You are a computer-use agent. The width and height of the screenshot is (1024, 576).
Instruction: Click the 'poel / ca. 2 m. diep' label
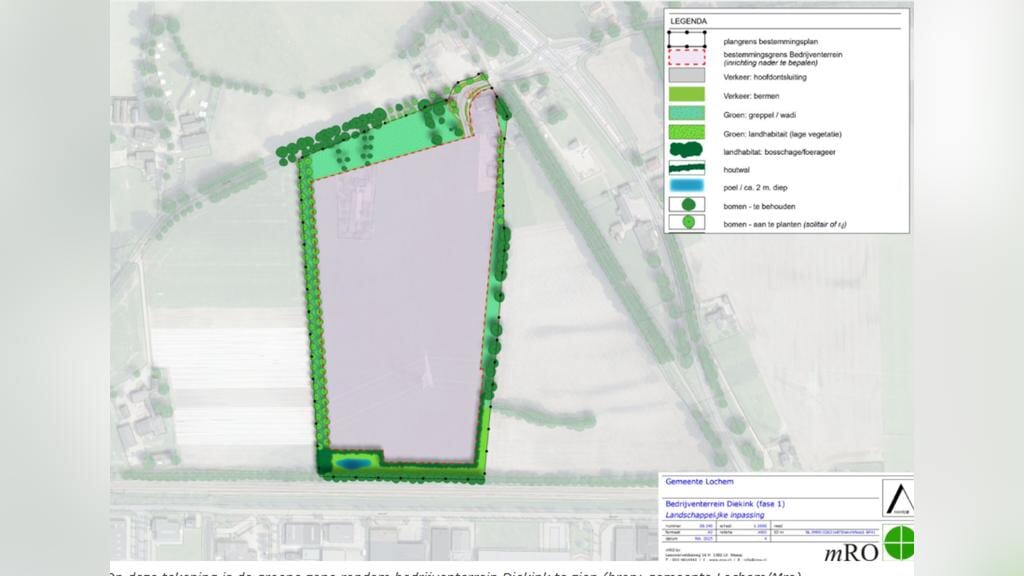[755, 187]
